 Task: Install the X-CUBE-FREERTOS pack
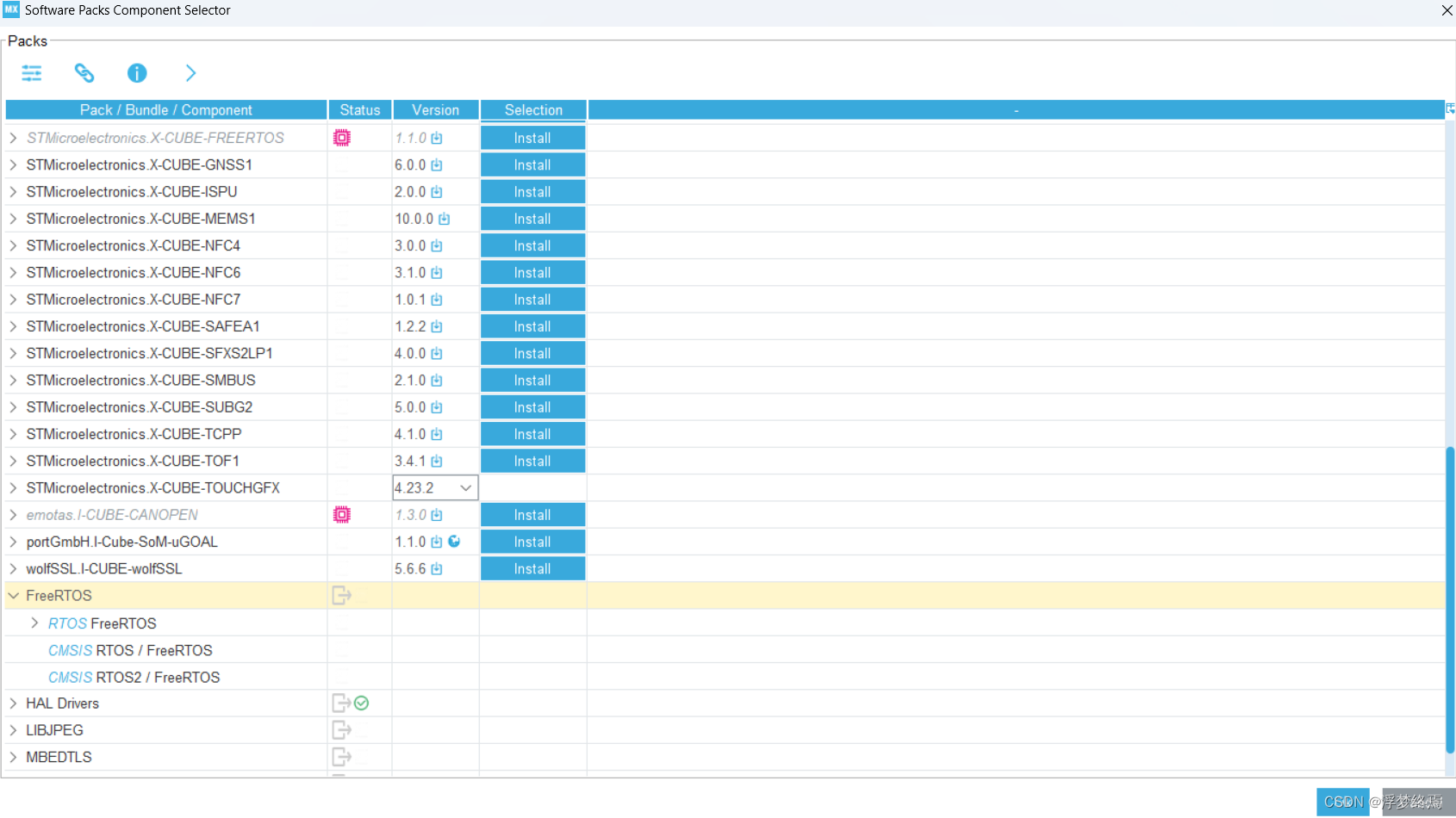[532, 138]
